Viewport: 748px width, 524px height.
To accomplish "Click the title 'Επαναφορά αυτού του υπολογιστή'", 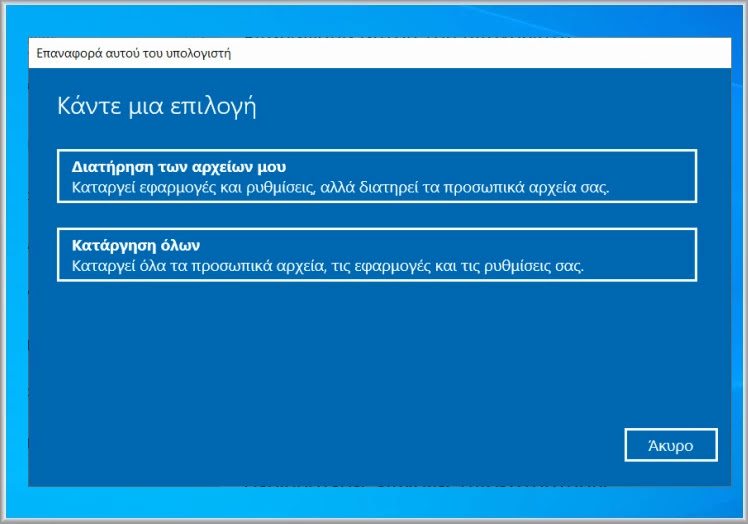I will (134, 53).
